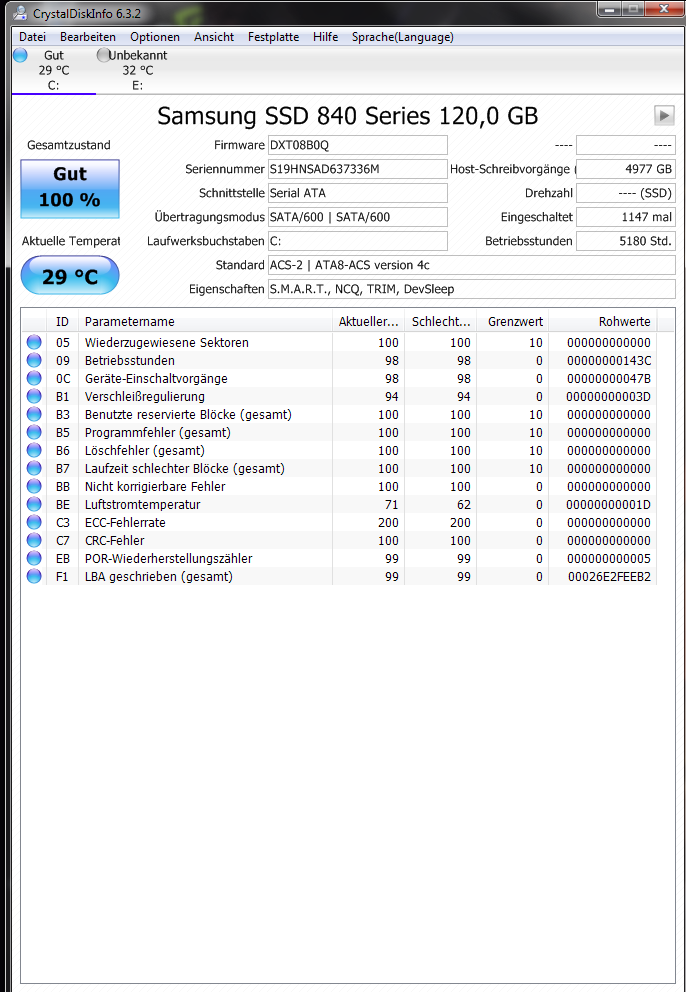Click the status orb for Löschfehler (gesamt)
This screenshot has width=686, height=992.
[x=34, y=450]
